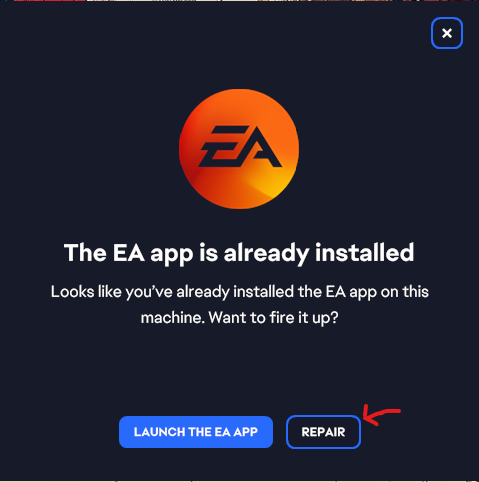This screenshot has width=479, height=482.
Task: Click the white X glyph in the corner
Action: 447,33
